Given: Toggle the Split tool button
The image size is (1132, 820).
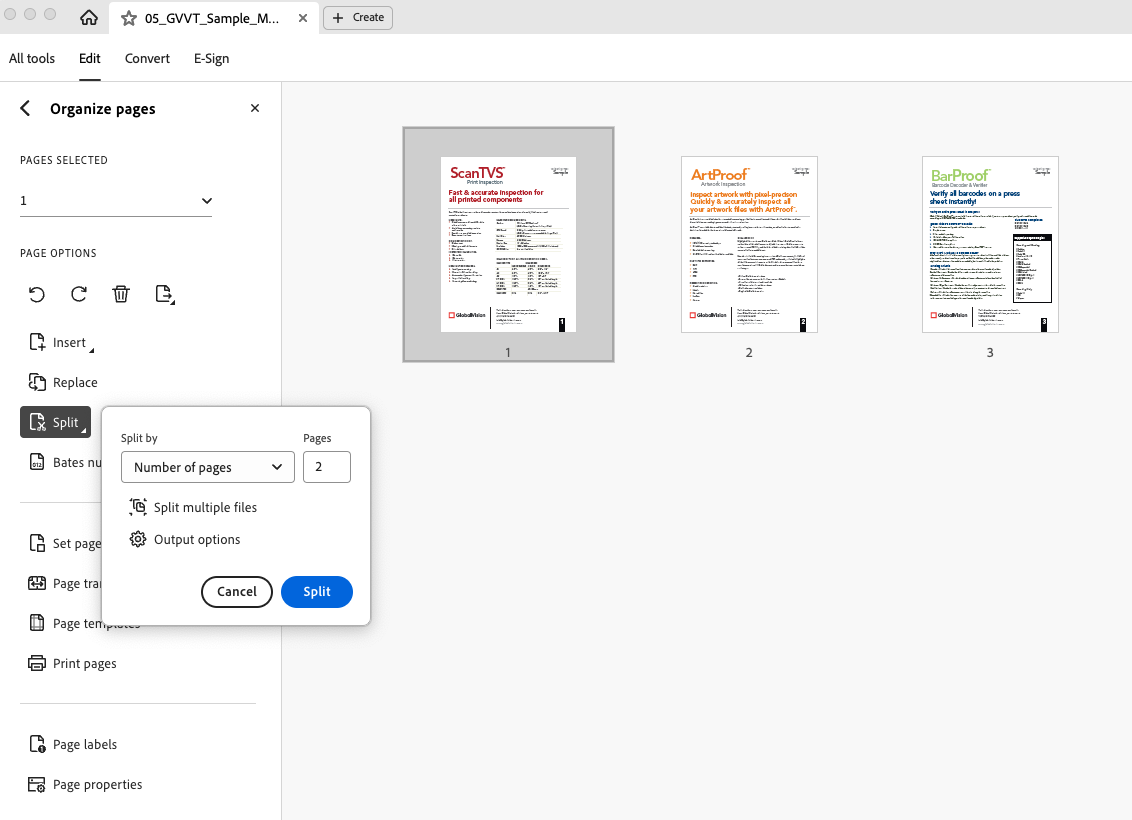Looking at the screenshot, I should pyautogui.click(x=56, y=423).
